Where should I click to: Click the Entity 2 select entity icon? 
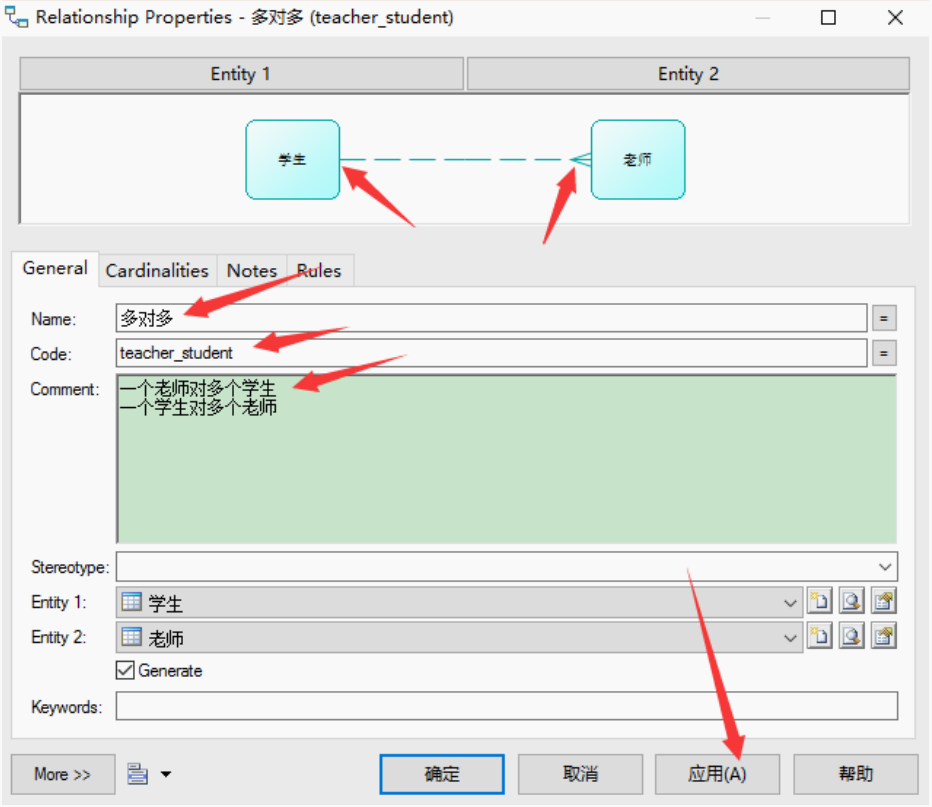(852, 636)
